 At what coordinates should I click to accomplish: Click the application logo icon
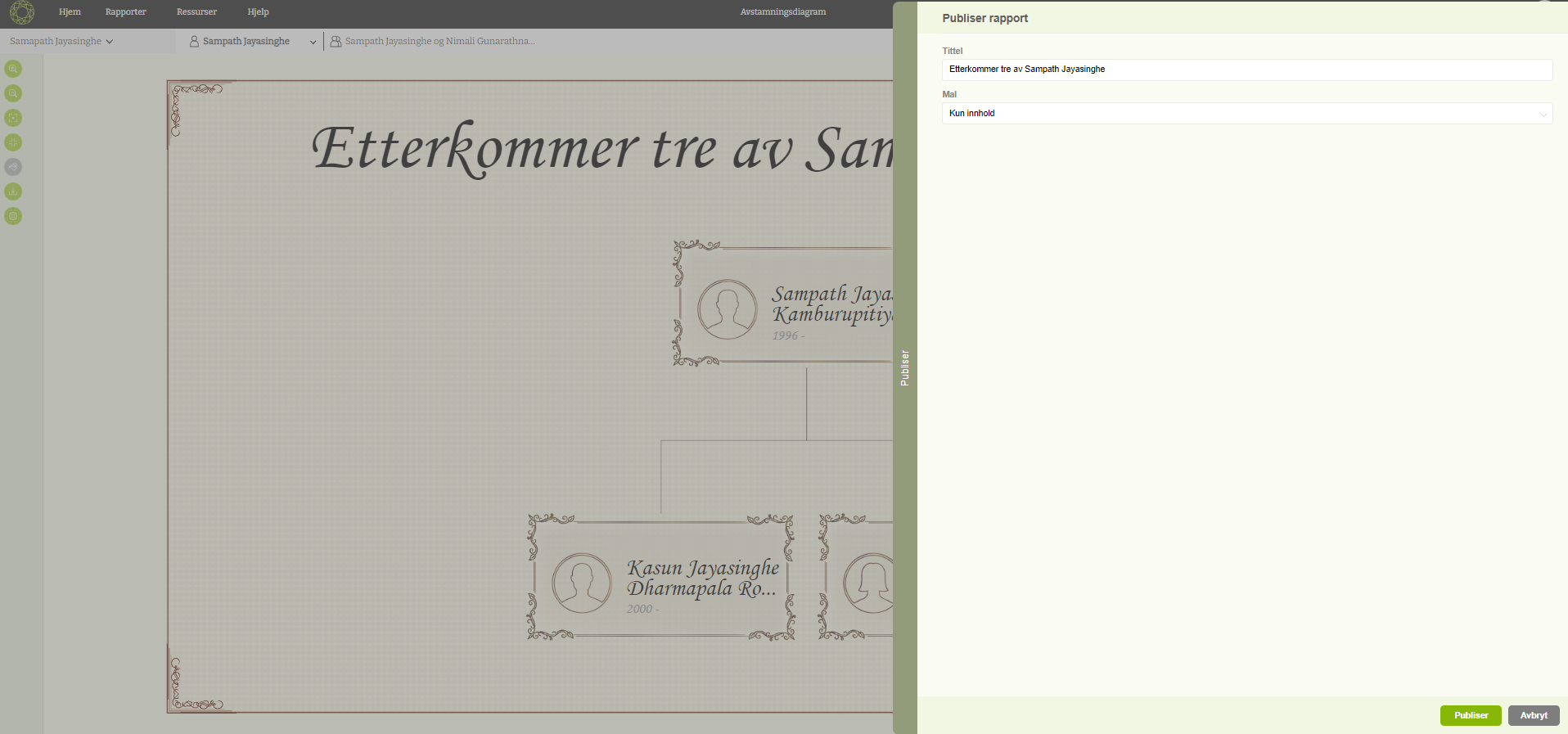coord(22,12)
